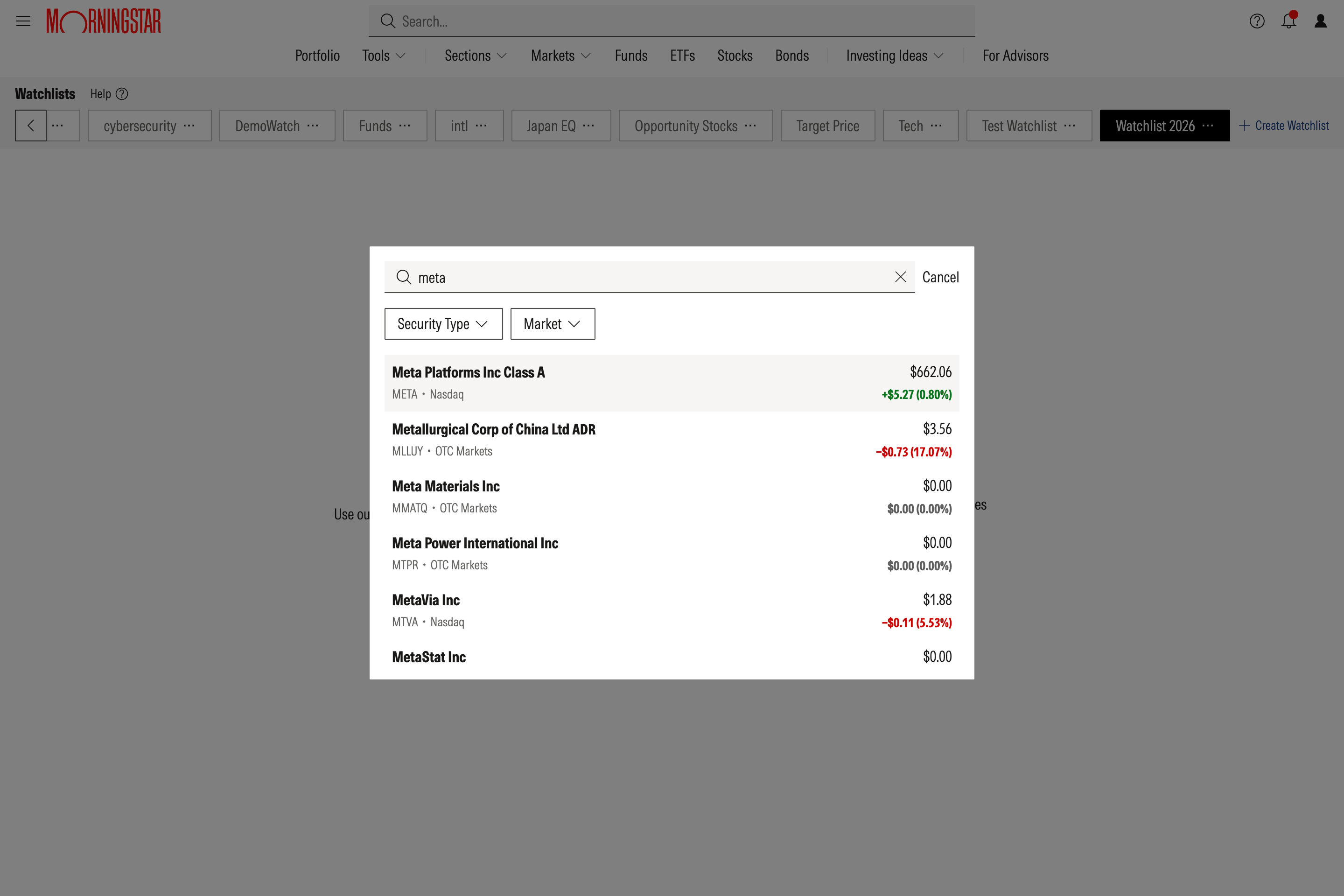Click Cancel in the search dialog
The image size is (1344, 896).
point(940,277)
